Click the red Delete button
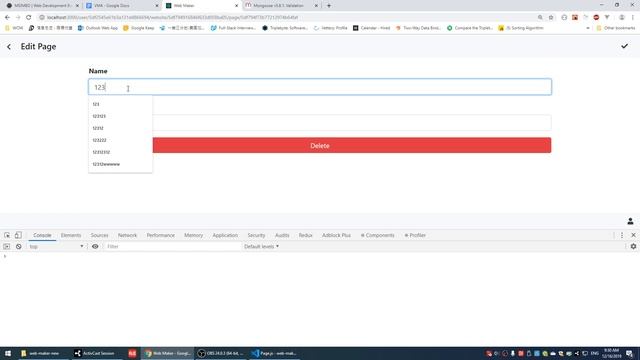 click(x=352, y=145)
